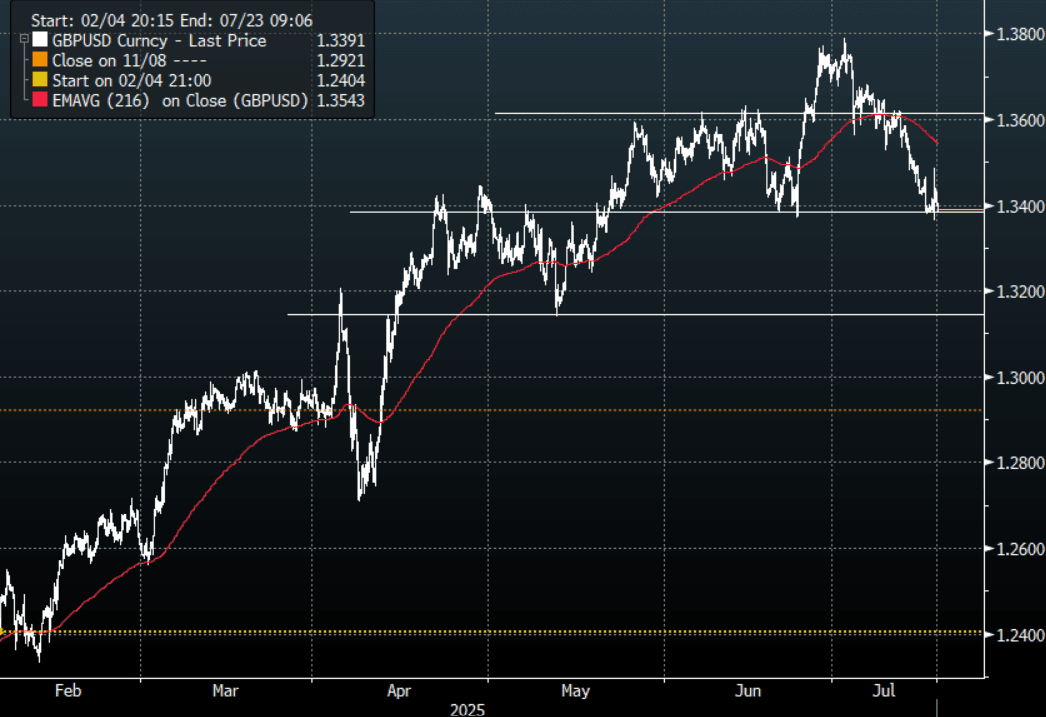The image size is (1046, 717).
Task: Click the white GBPUSD Curncy legend swatch
Action: 40,41
